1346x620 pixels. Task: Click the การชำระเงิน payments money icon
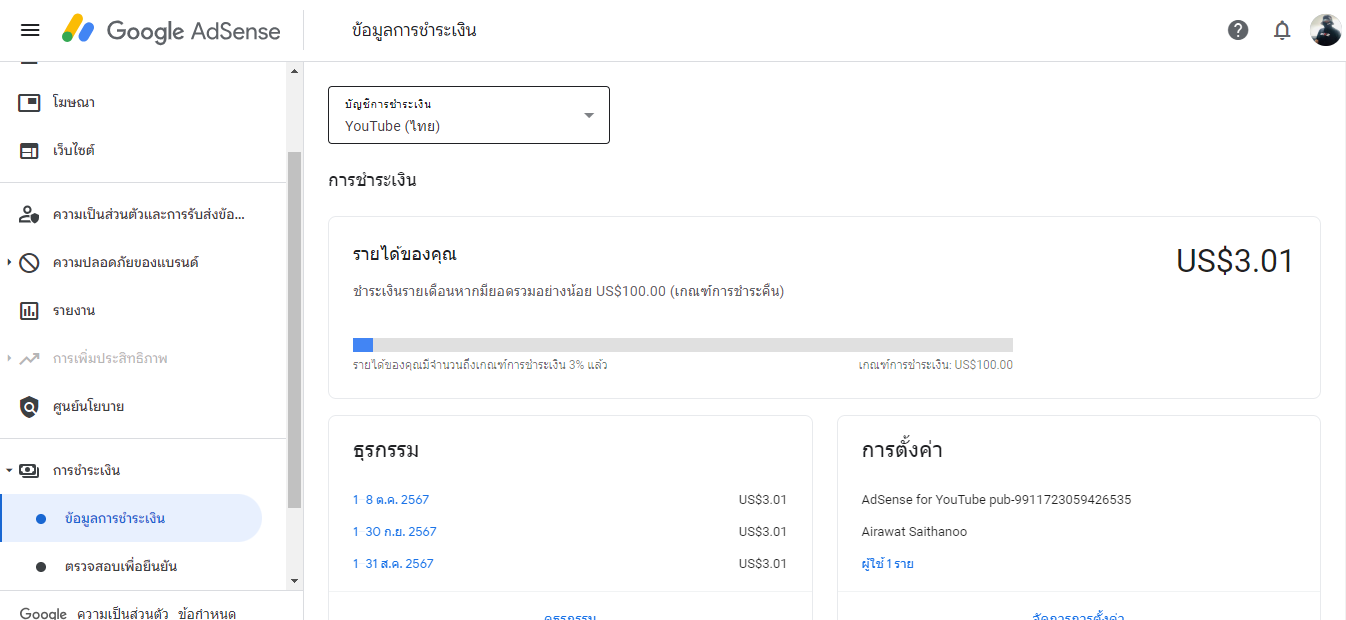(x=29, y=470)
